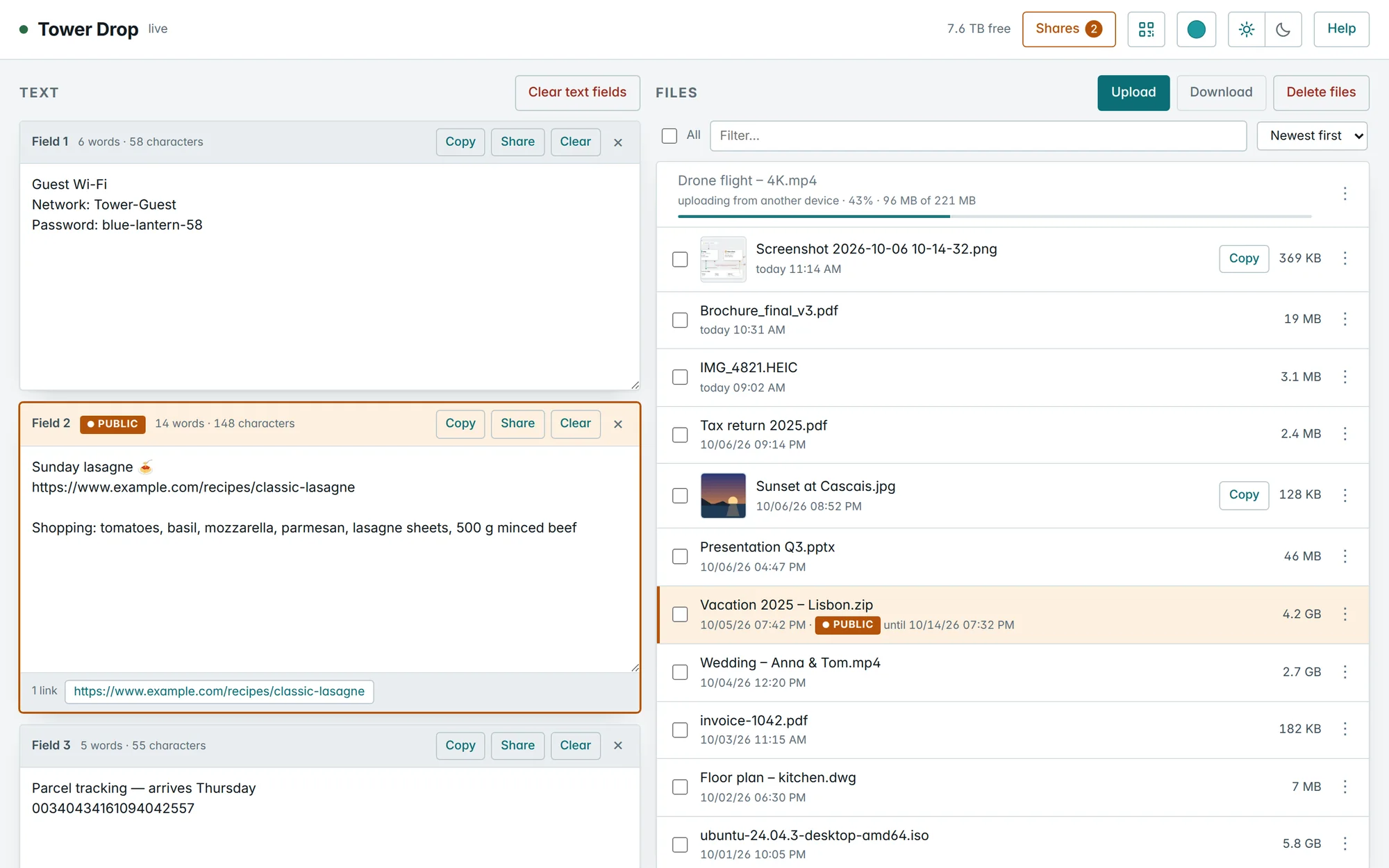Open more options for Wedding – Anna & Tom.mp4

[1345, 671]
